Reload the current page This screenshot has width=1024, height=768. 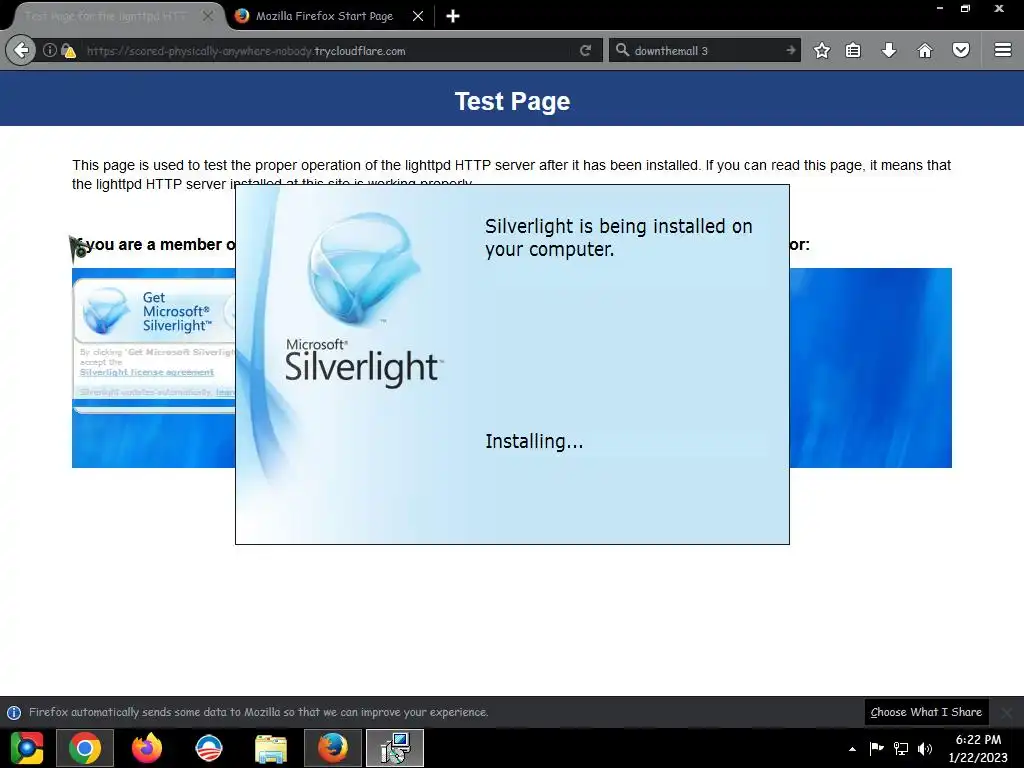(585, 50)
